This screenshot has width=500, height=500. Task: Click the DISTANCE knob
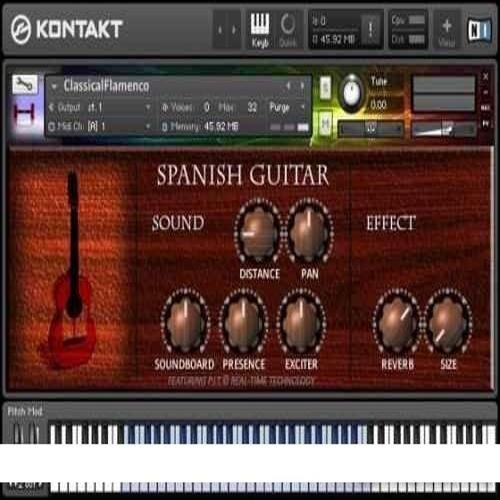pyautogui.click(x=259, y=232)
